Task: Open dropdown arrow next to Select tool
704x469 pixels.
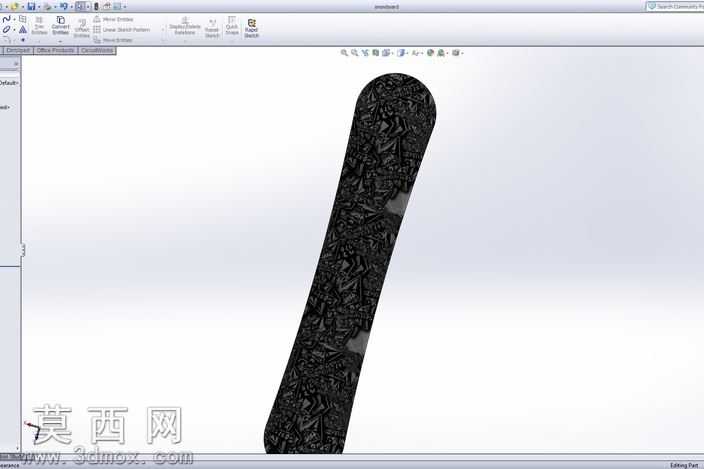Action: pos(88,7)
